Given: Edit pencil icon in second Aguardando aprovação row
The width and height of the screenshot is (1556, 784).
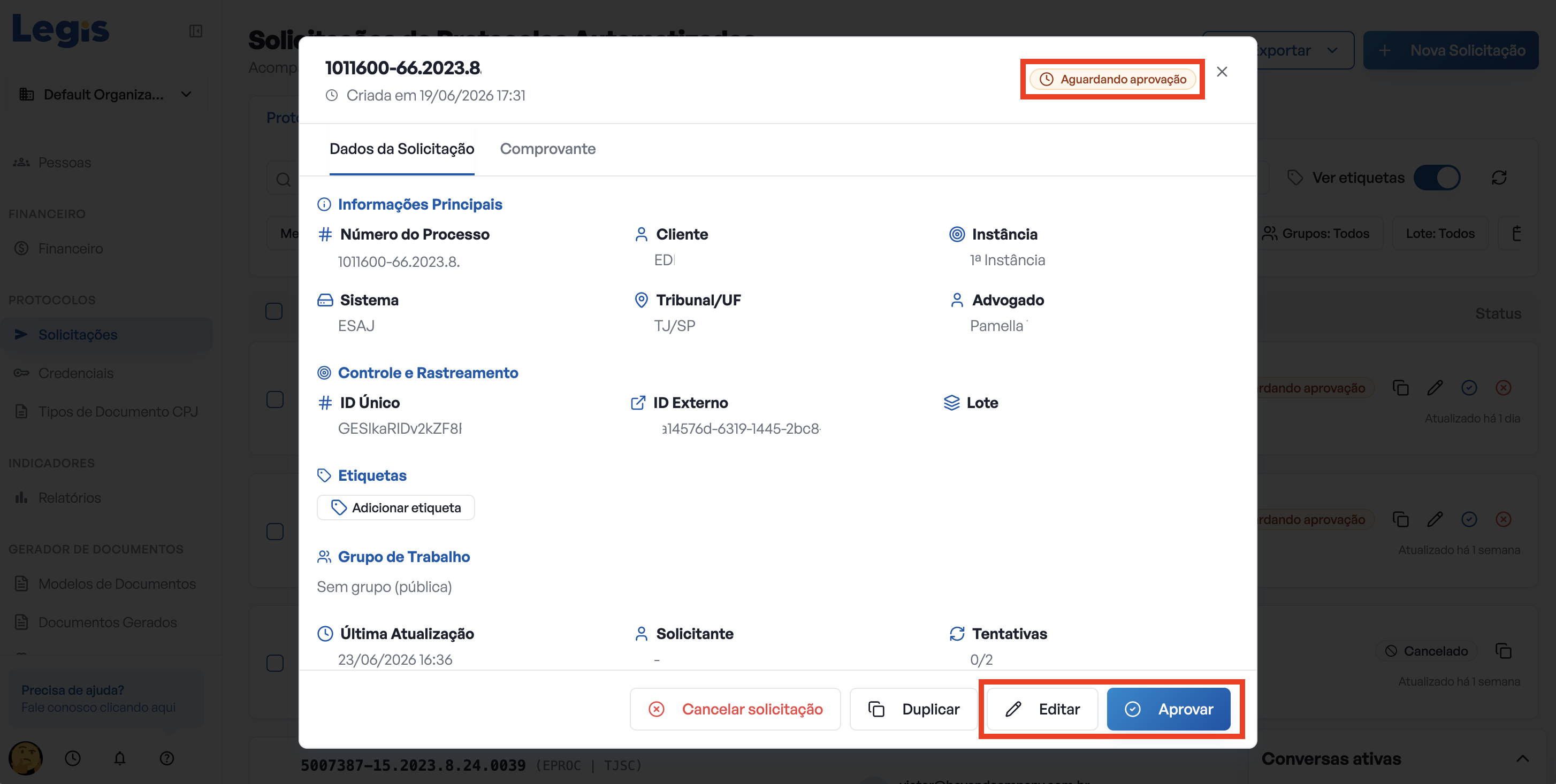Looking at the screenshot, I should (1435, 519).
